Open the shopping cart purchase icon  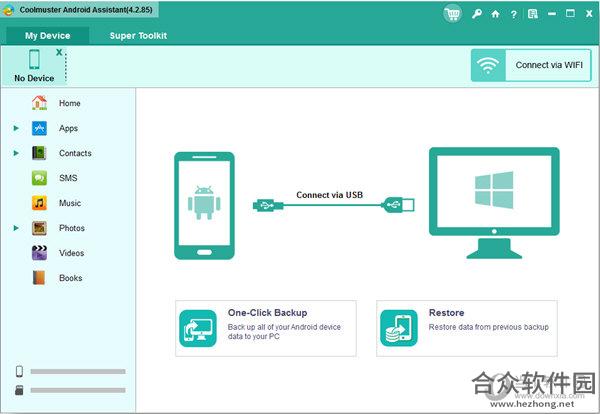(453, 14)
